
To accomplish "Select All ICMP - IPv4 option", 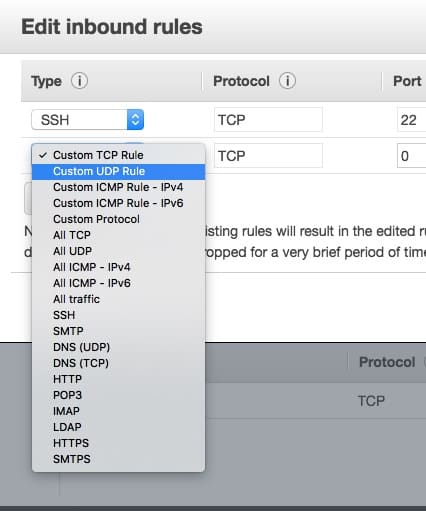I will pos(118,267).
